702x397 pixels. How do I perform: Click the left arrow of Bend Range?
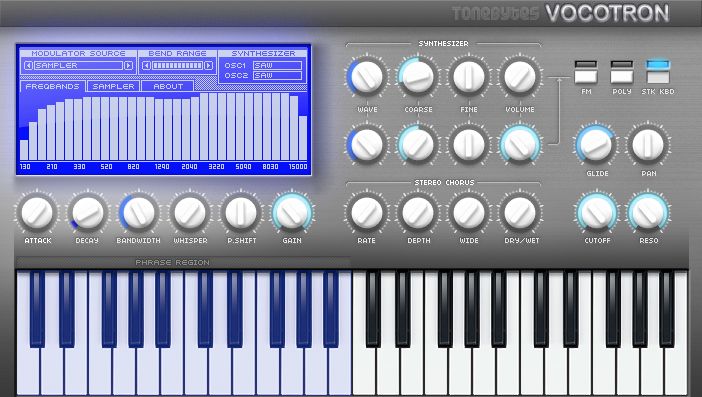coord(146,66)
